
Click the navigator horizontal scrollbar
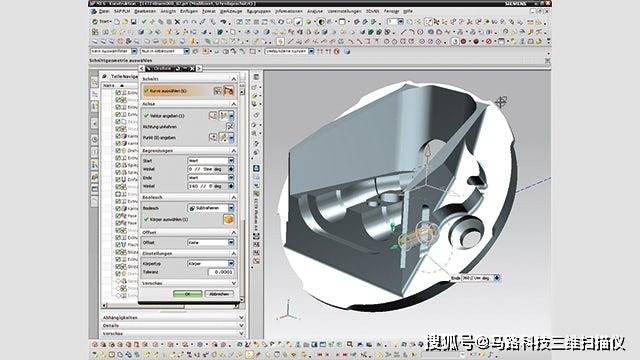pos(170,305)
